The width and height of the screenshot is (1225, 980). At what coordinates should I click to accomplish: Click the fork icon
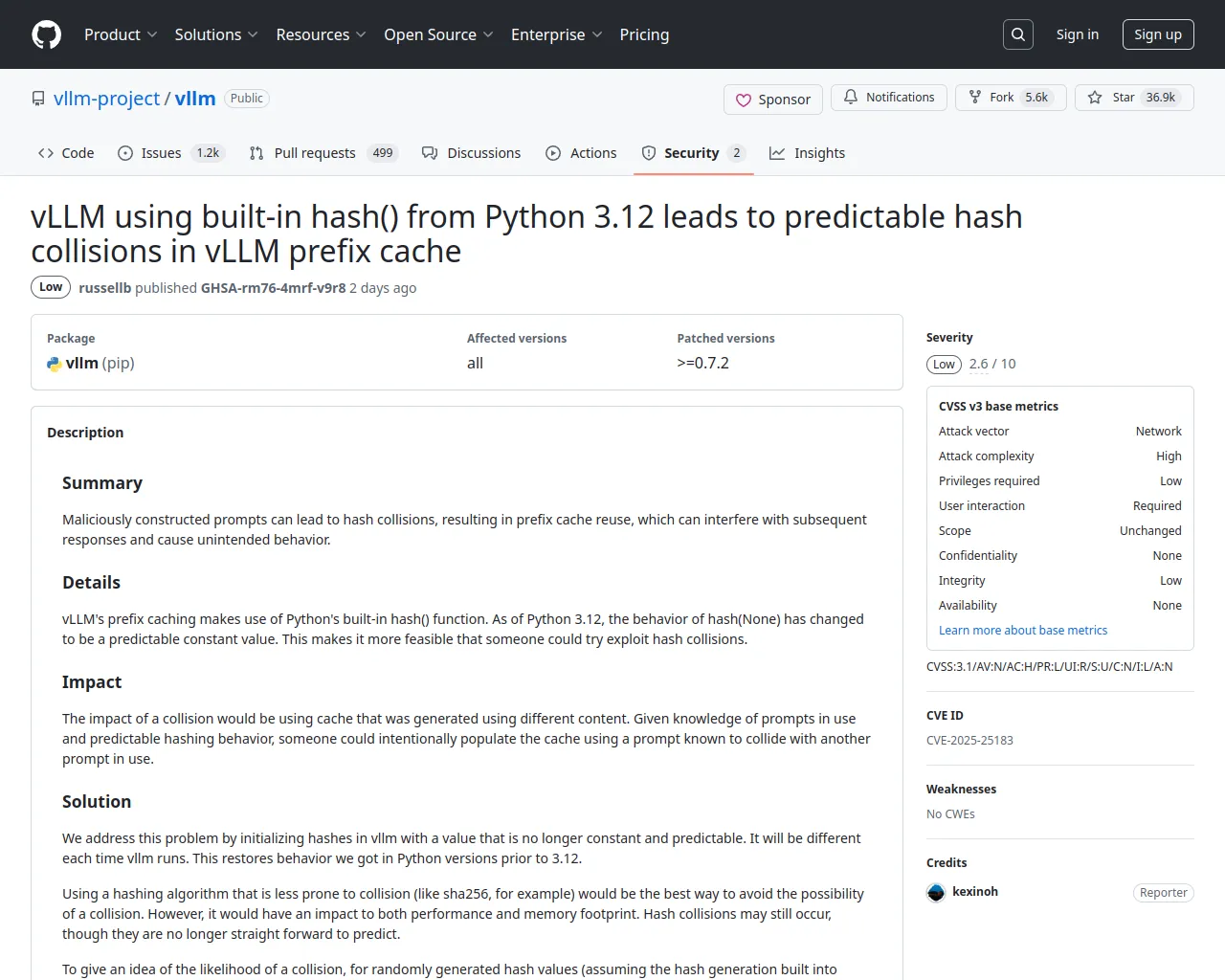click(975, 98)
